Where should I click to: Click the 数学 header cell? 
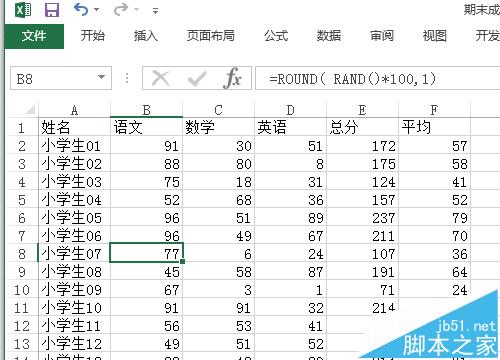tap(218, 127)
